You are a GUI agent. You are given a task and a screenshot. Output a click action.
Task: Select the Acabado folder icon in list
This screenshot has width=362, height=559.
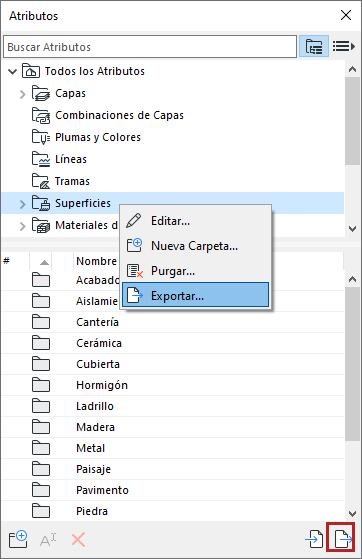point(41,280)
